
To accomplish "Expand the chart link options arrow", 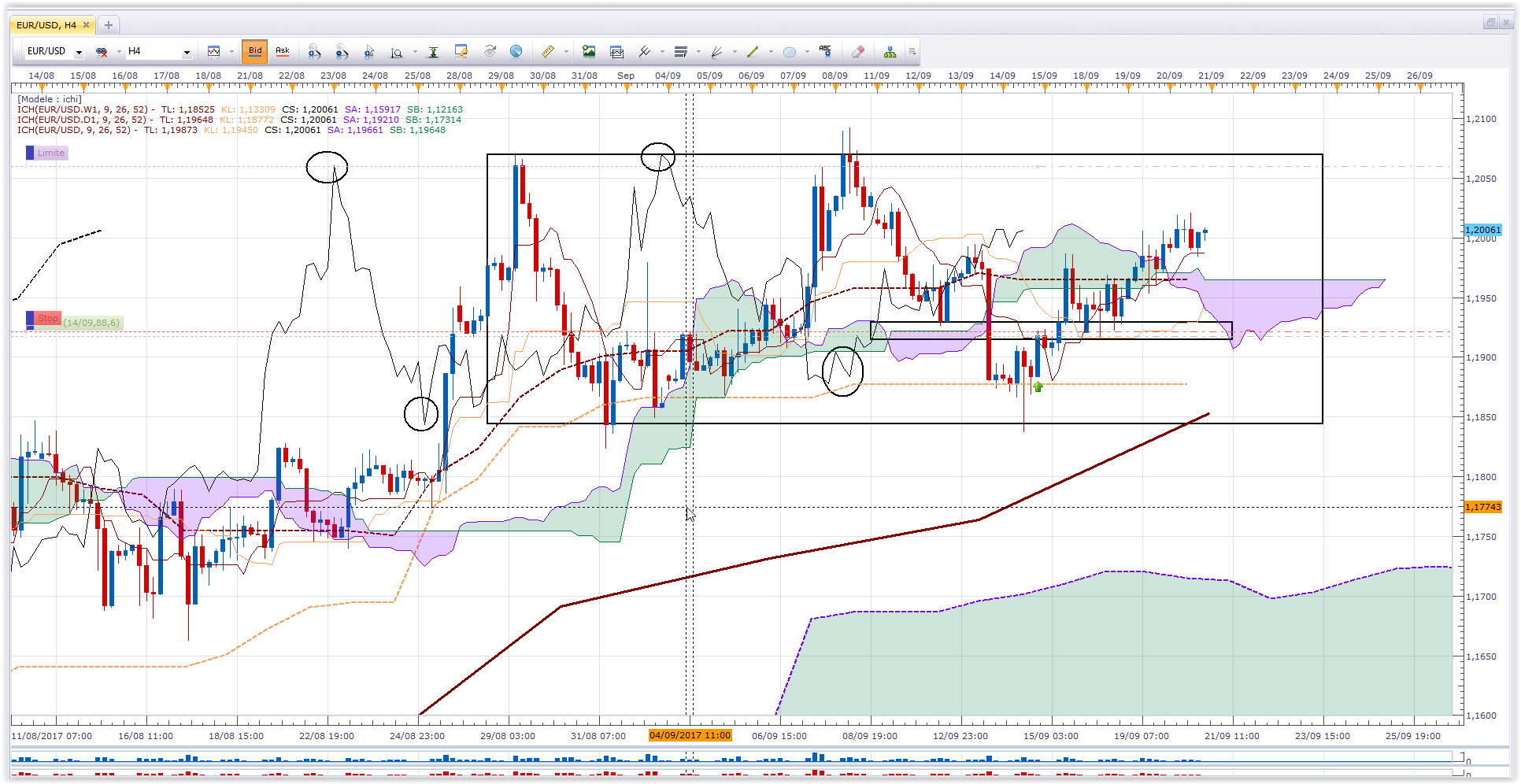I will 118,52.
